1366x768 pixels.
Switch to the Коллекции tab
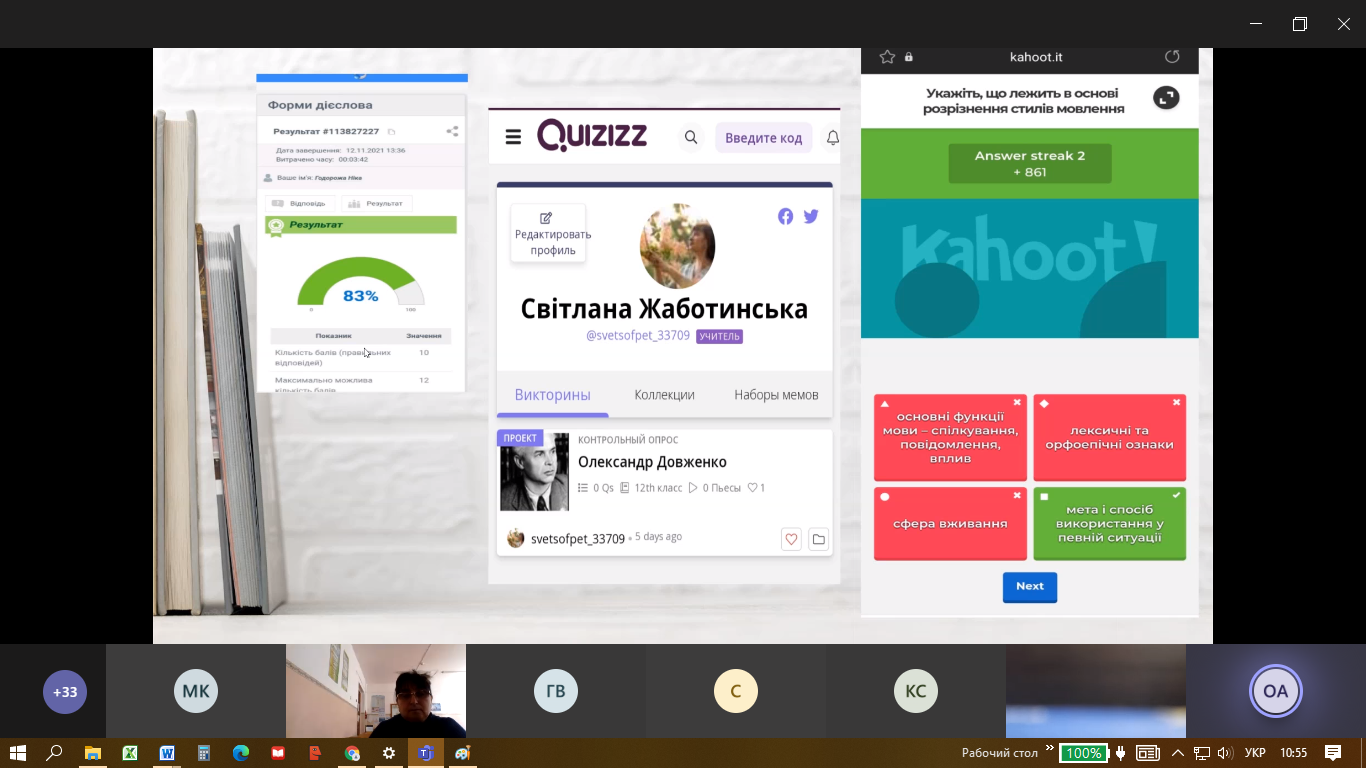coord(664,395)
